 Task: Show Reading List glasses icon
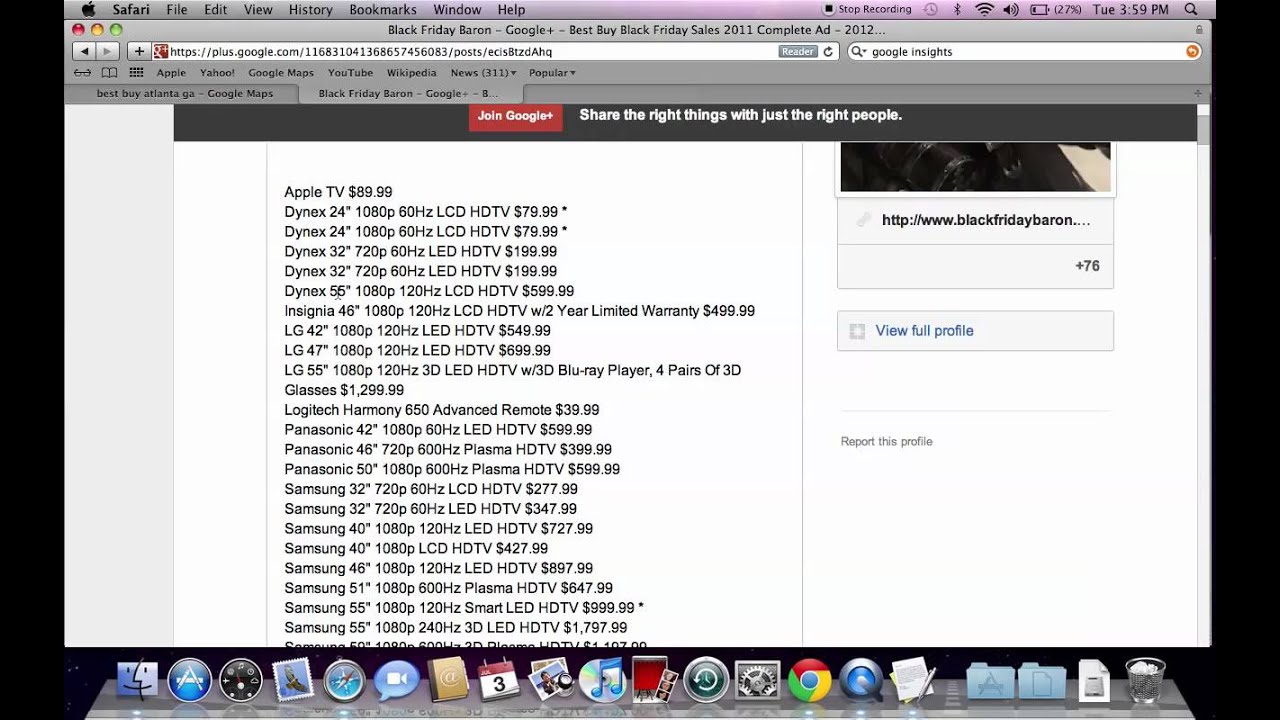pos(83,72)
